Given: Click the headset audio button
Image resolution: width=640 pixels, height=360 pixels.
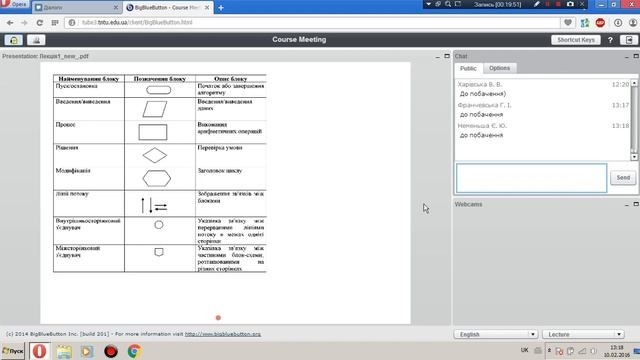Looking at the screenshot, I should pyautogui.click(x=13, y=40).
